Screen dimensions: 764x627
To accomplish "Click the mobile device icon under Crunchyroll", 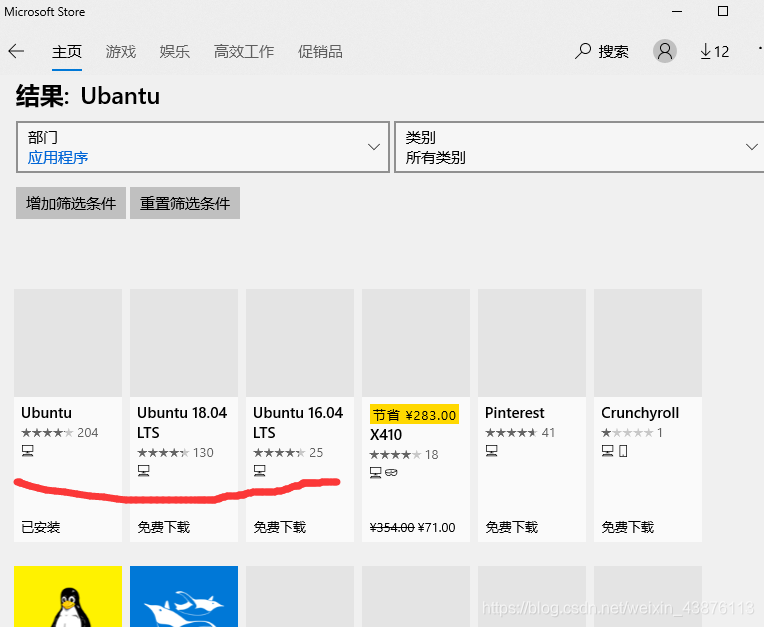I will pos(623,451).
